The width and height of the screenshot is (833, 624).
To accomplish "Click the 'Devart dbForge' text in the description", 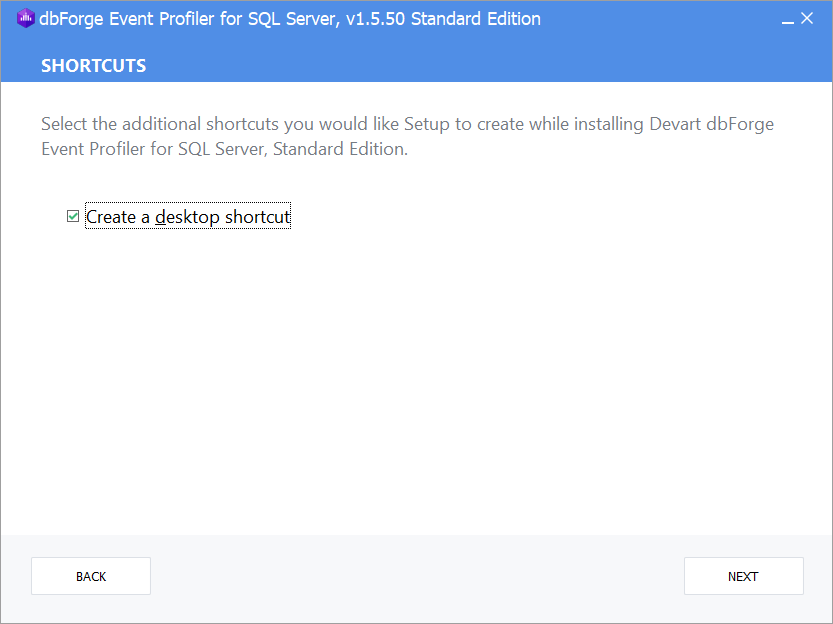I will click(711, 124).
